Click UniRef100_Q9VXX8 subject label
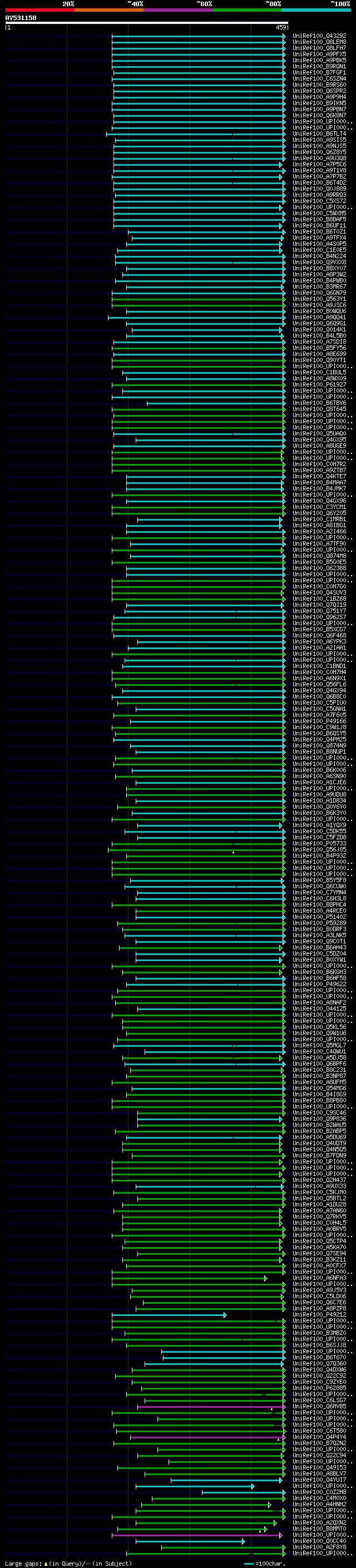The image size is (356, 1568). point(319,263)
